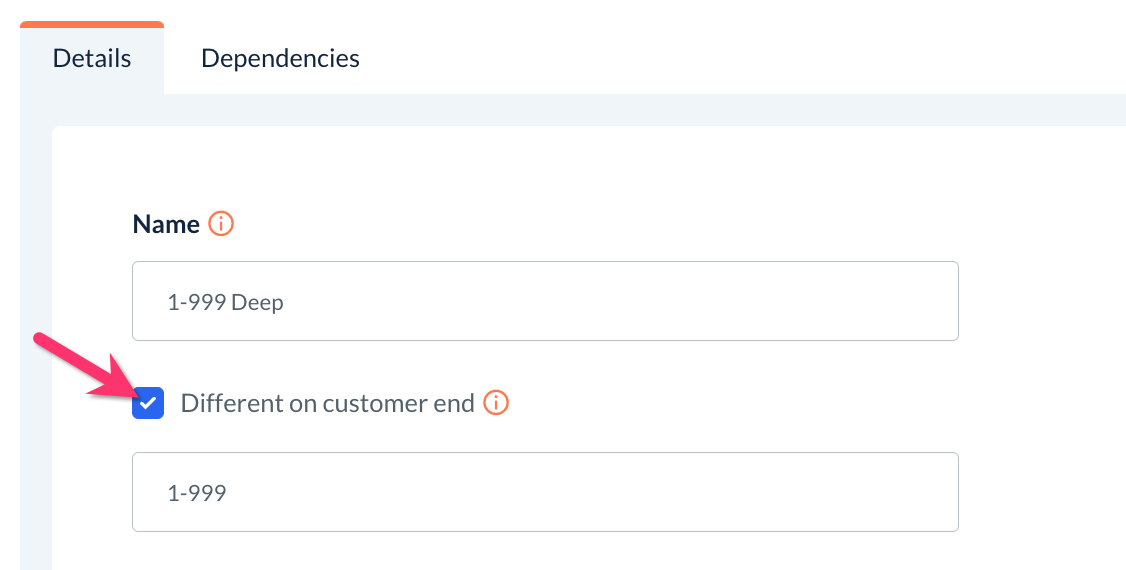1126x570 pixels.
Task: Toggle the blue checked checkbox
Action: coord(148,404)
